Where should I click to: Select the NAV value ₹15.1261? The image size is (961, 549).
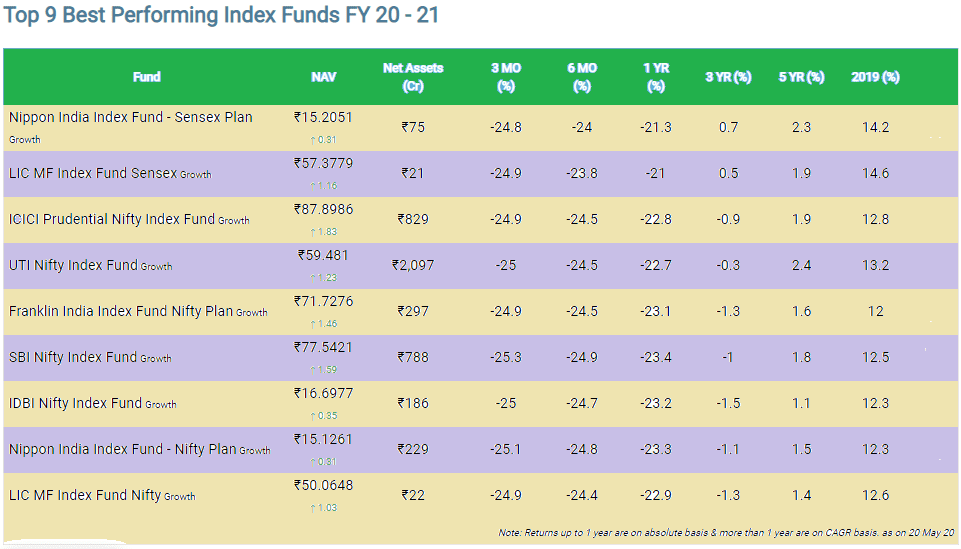click(324, 439)
